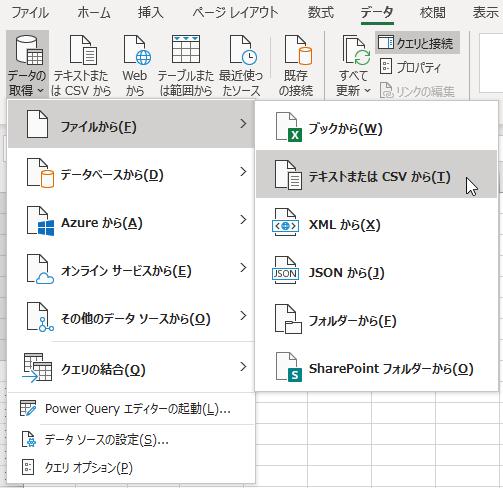Click the text document icon beside テキストまたは CSV から(T)
Image resolution: width=503 pixels, height=488 pixels.
pos(288,175)
